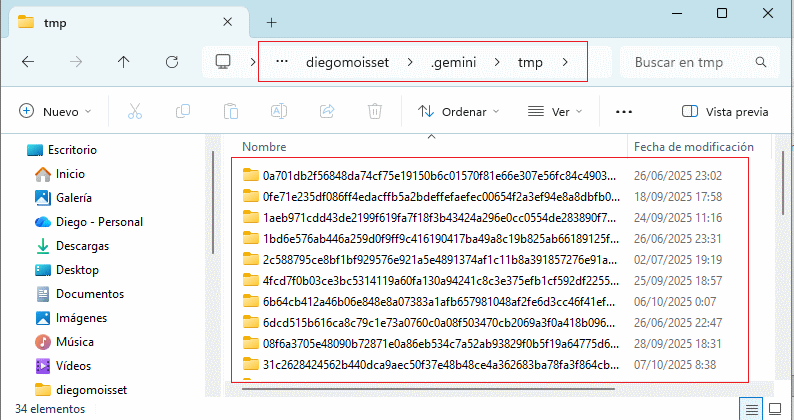Click the trash Delete icon in toolbar
Screen dimensions: 794x420
click(x=374, y=111)
